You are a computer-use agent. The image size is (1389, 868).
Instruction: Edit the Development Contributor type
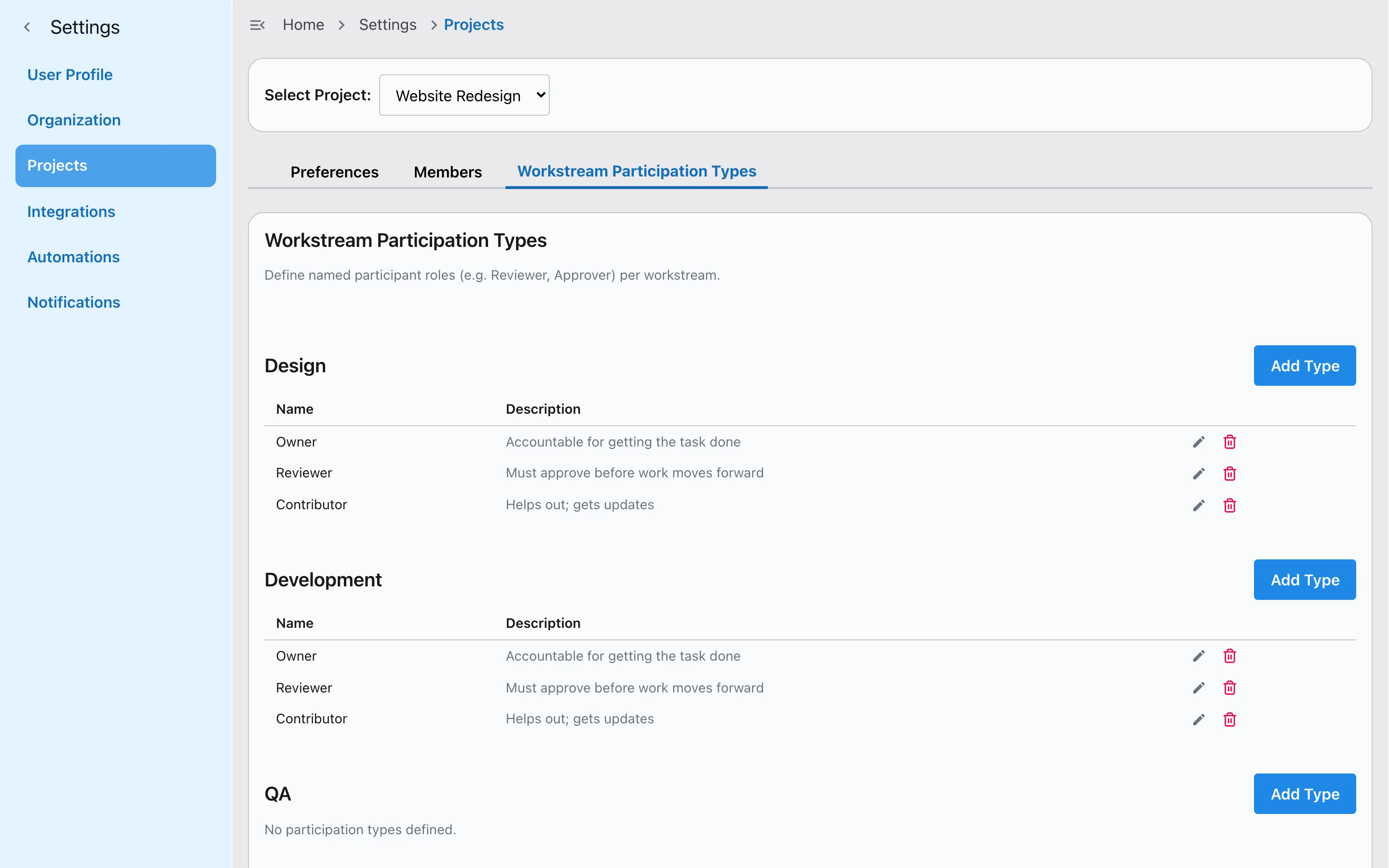click(x=1198, y=719)
